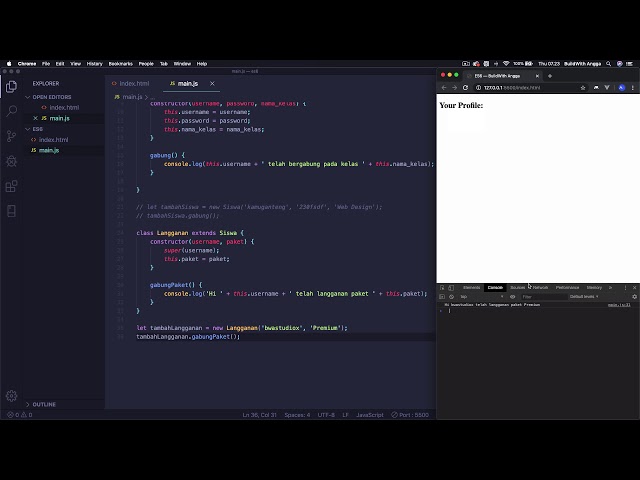Click the first extension icon next to the star

(x=596, y=88)
